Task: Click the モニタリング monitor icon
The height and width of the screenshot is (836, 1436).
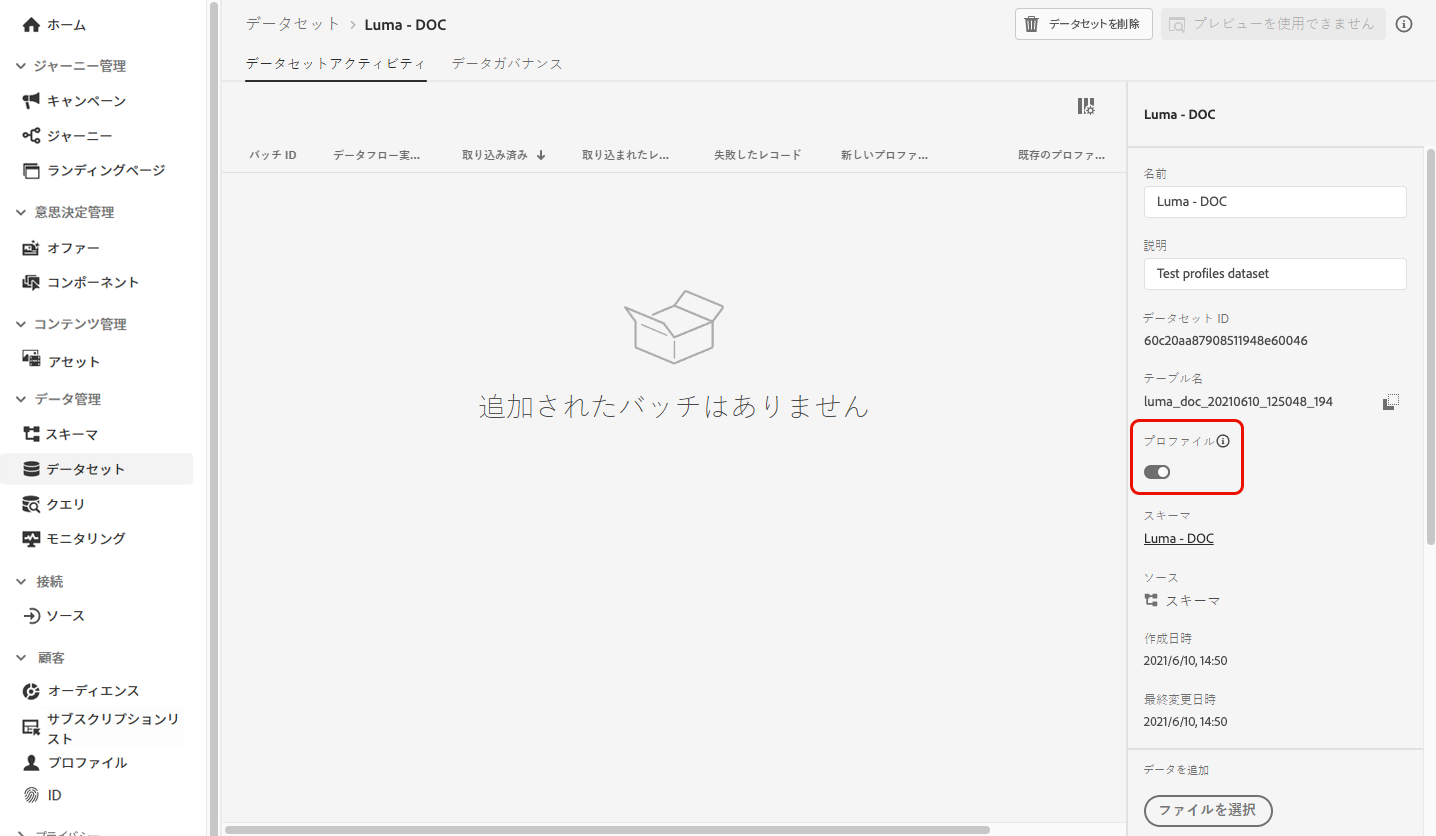Action: click(x=31, y=539)
